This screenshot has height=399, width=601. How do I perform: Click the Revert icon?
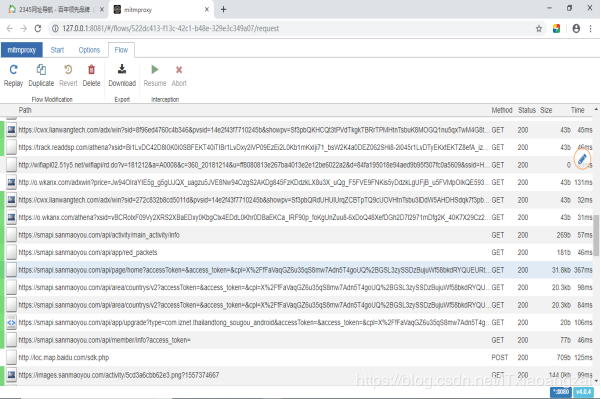[x=68, y=70]
